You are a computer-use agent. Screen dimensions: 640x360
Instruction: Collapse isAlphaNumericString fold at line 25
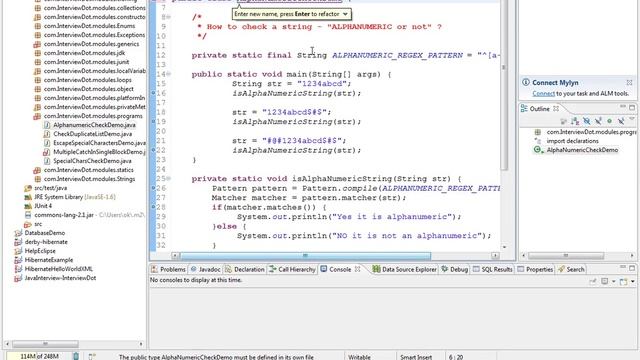168,179
